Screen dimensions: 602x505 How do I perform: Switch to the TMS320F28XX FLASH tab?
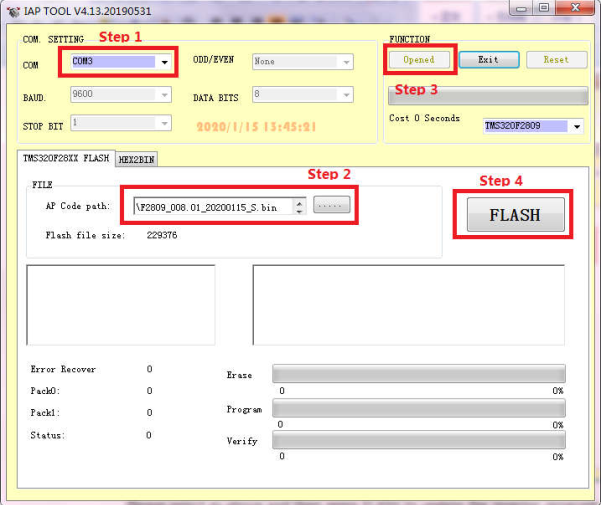click(66, 159)
